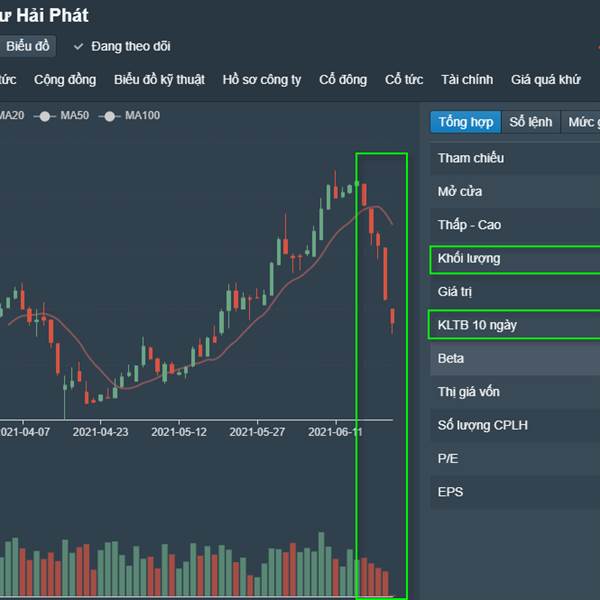This screenshot has width=600, height=600.
Task: Toggle the MA50 legend marker
Action: [x=45, y=116]
